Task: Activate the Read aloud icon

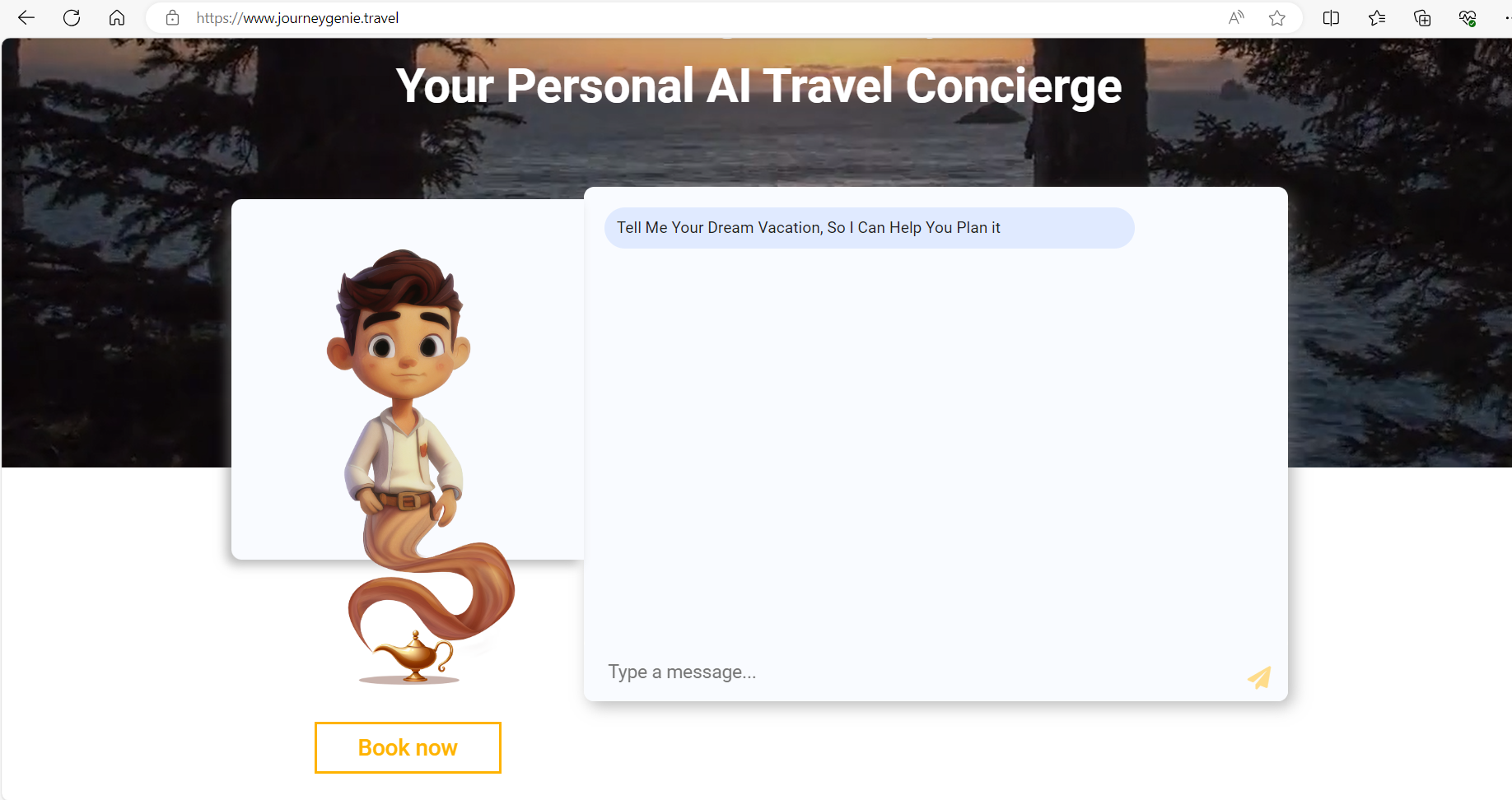Action: click(x=1236, y=18)
